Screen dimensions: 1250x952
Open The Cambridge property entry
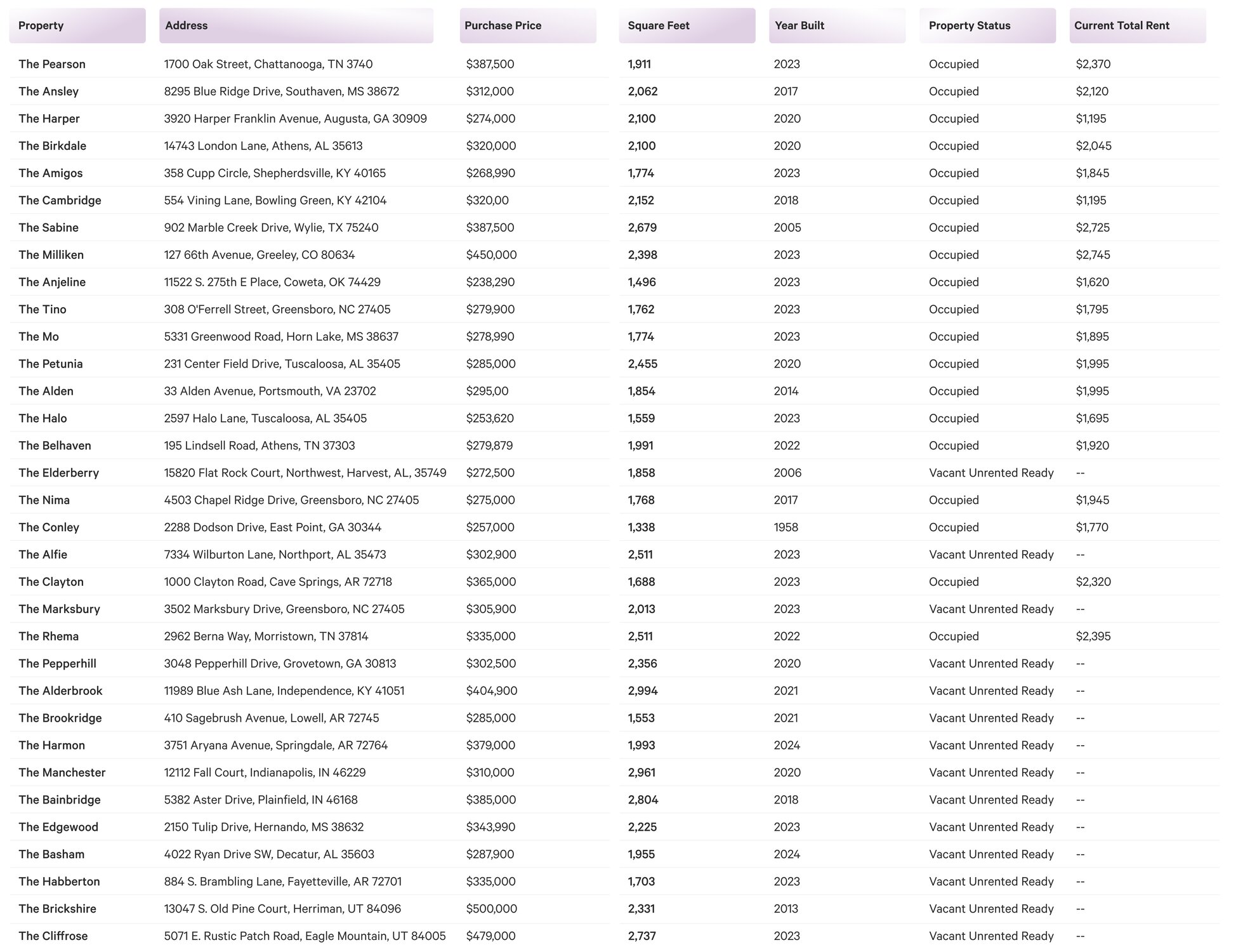(x=60, y=201)
